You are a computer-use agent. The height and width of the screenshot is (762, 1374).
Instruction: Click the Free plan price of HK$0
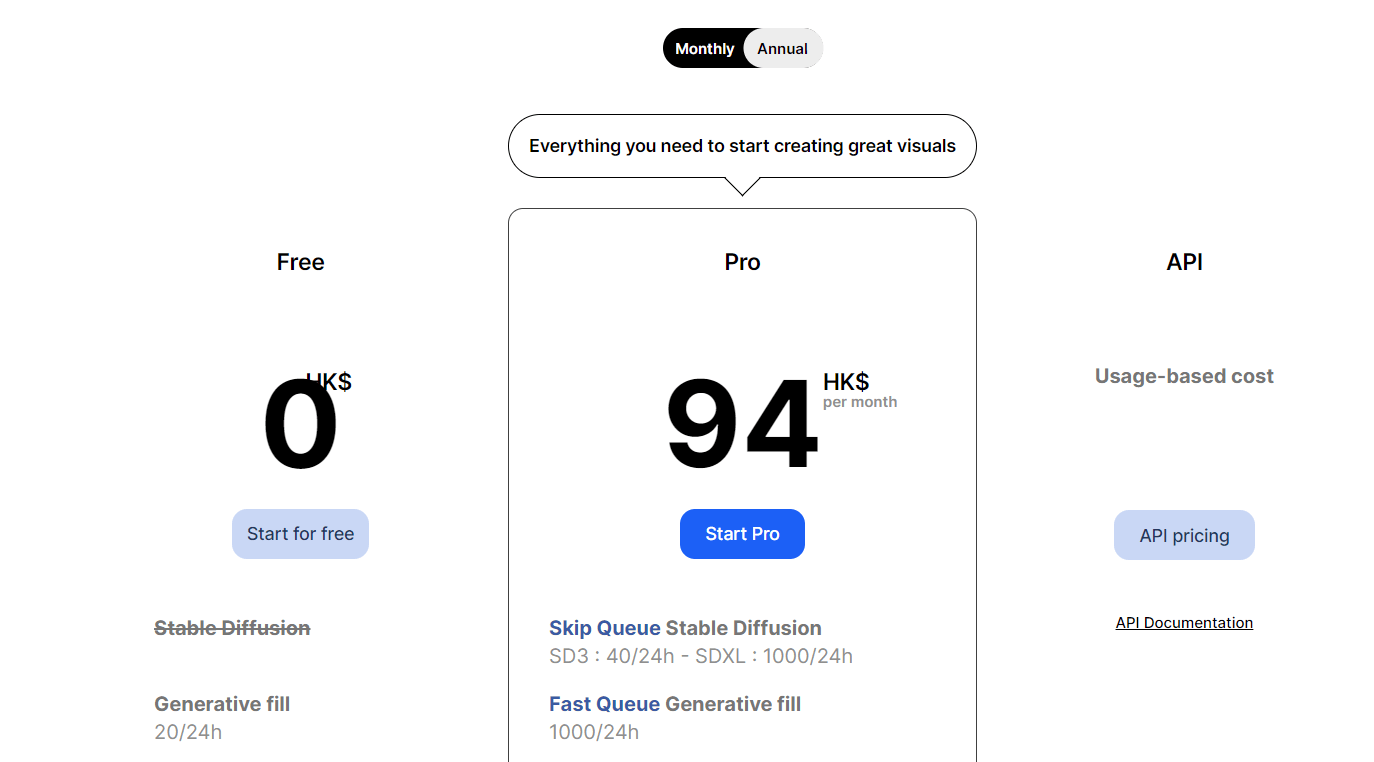coord(300,420)
